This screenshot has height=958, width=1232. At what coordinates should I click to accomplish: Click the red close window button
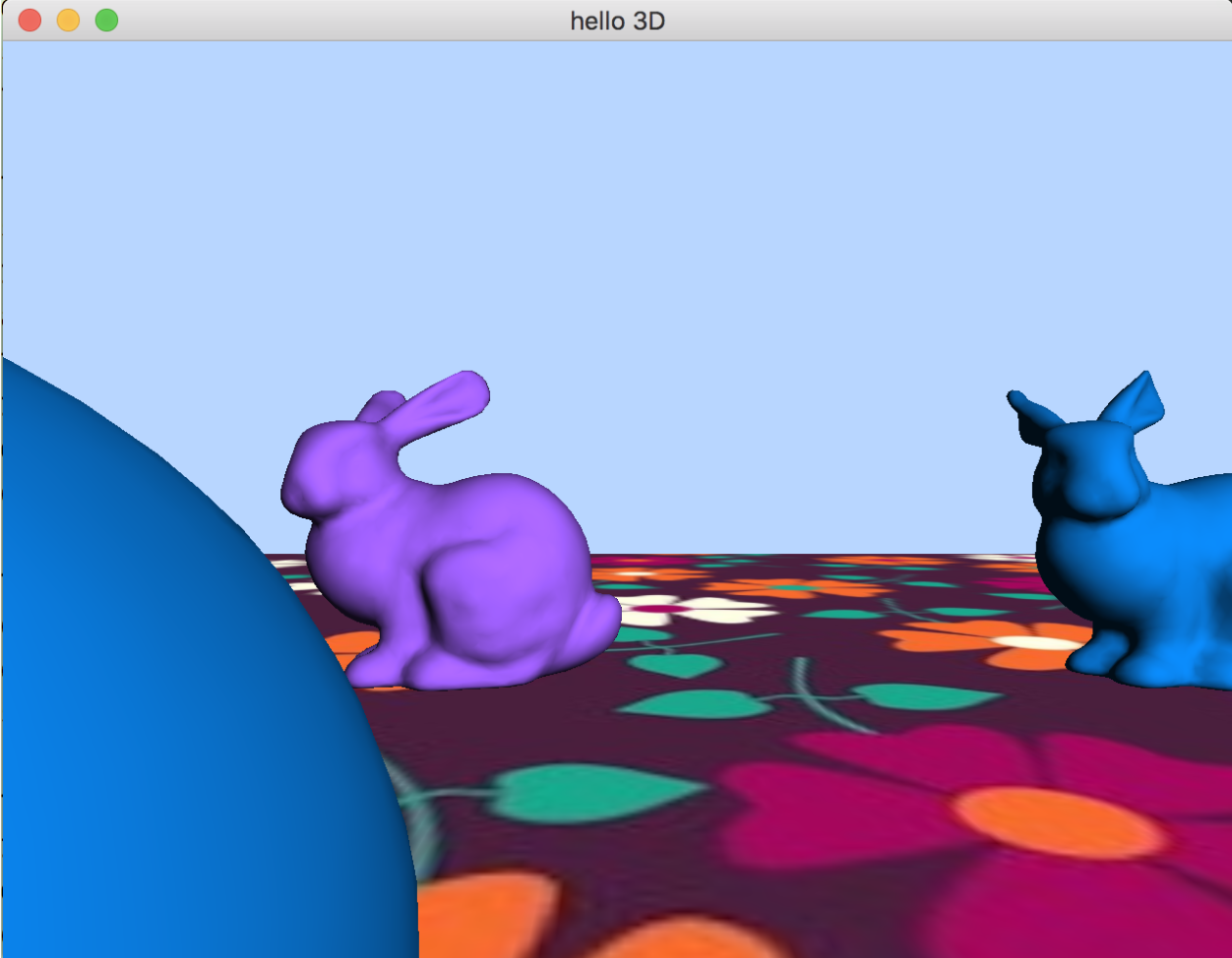30,20
